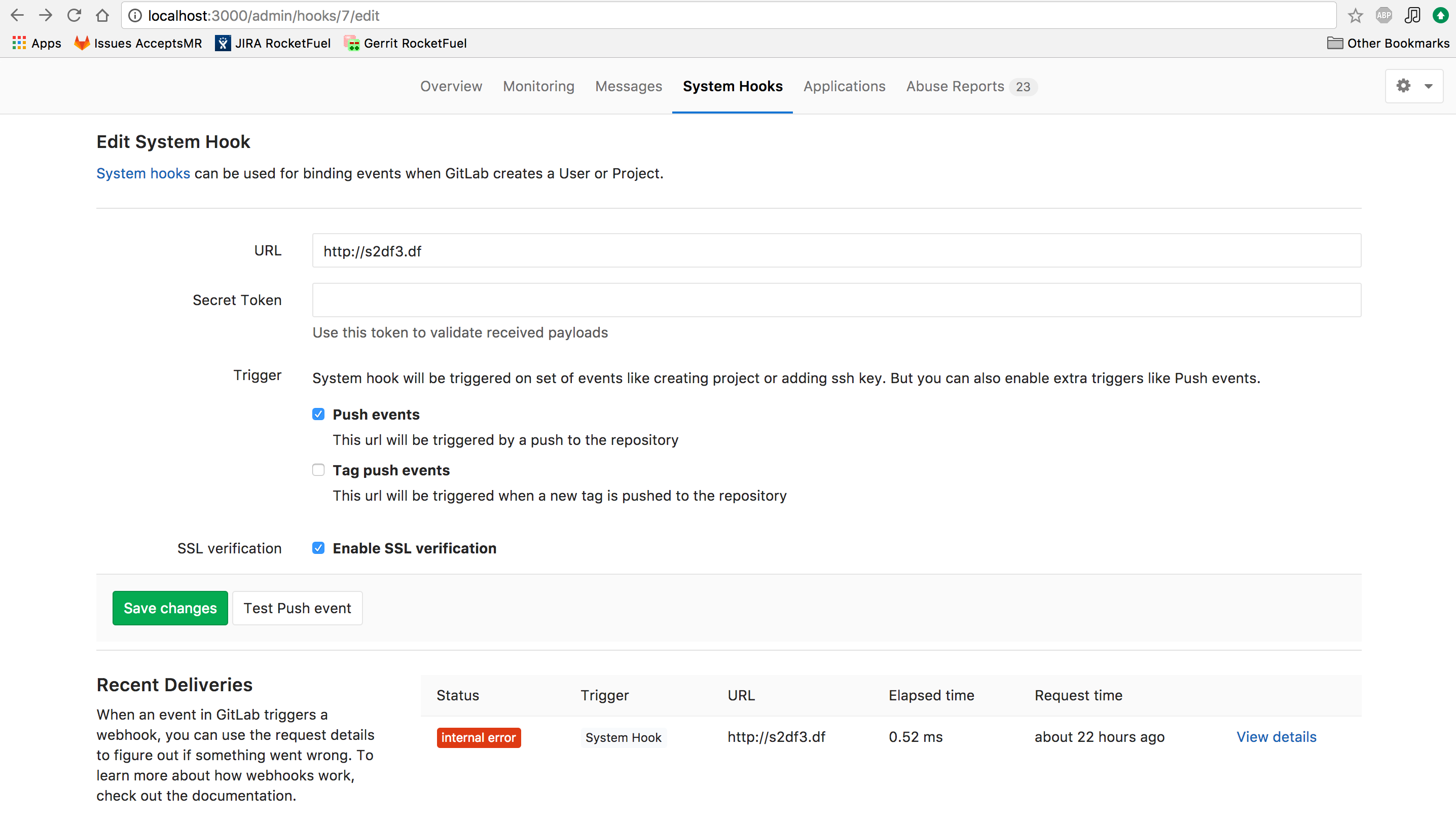The height and width of the screenshot is (823, 1456).
Task: Click the home icon in browser toolbar
Action: pos(102,15)
